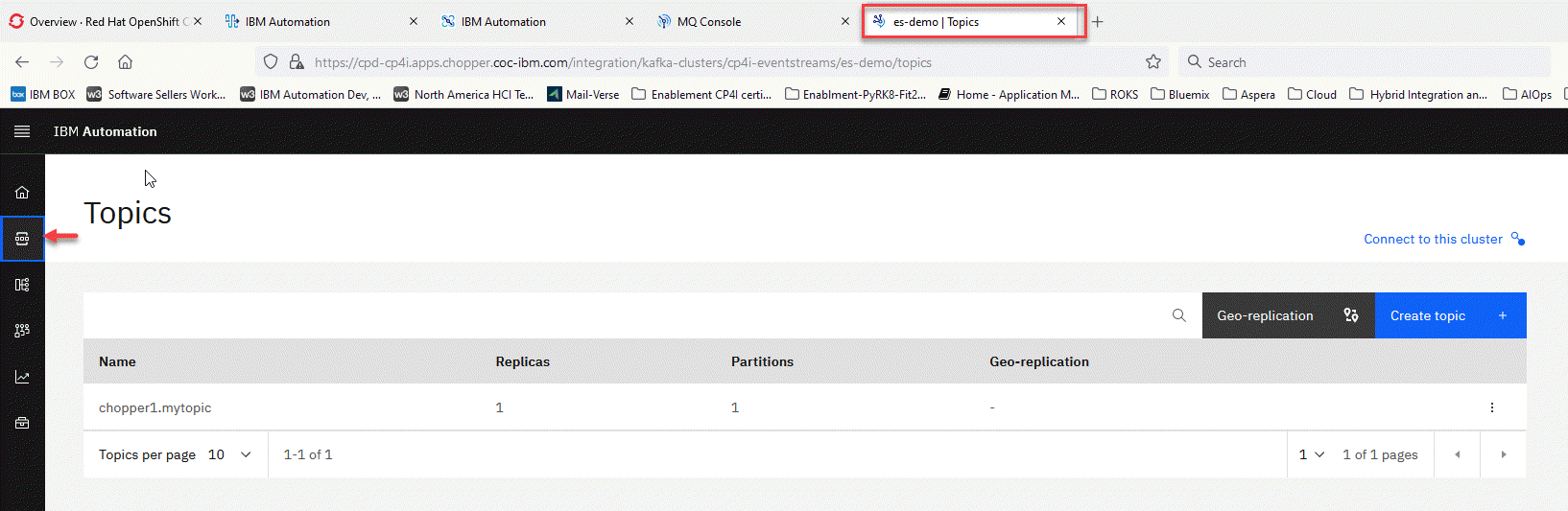Expand the Topics per page dropdown
The height and width of the screenshot is (511, 1568).
pos(230,454)
